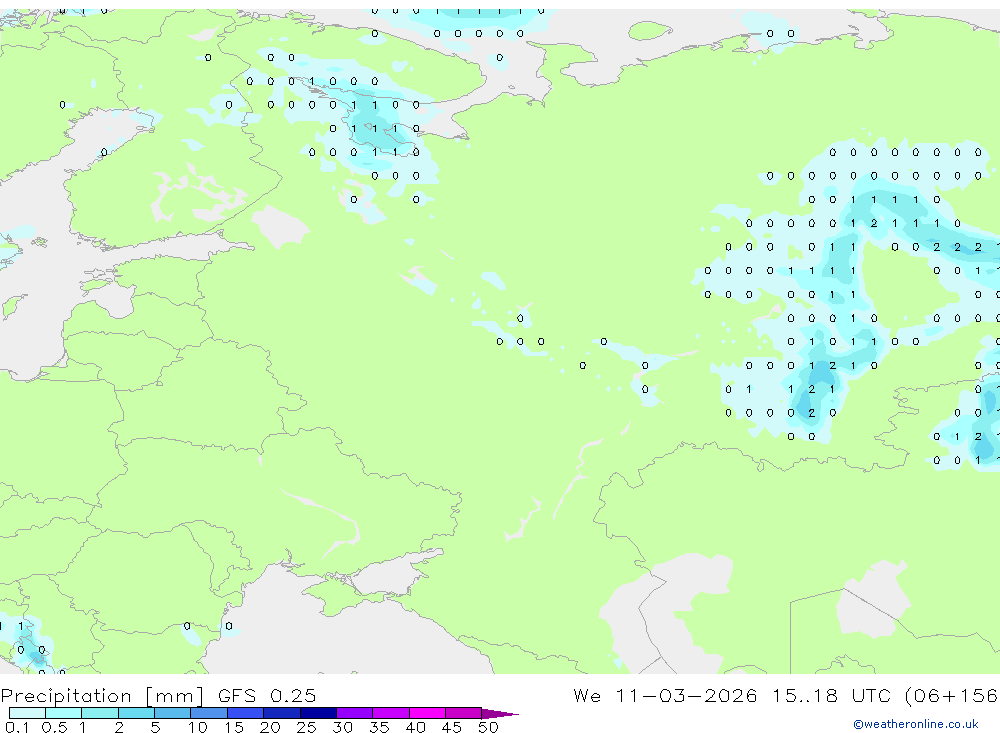Click the '(06+156' forecast run text

point(952,696)
